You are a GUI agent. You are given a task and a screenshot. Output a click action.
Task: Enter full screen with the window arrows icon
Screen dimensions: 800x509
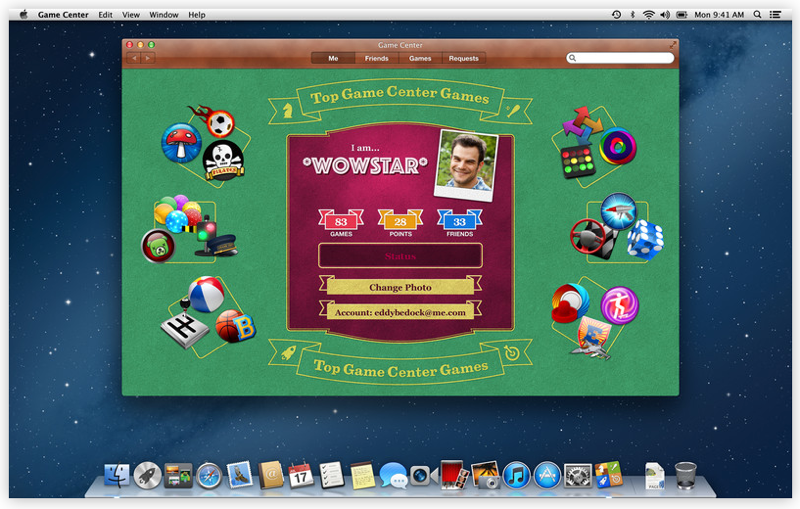point(673,45)
